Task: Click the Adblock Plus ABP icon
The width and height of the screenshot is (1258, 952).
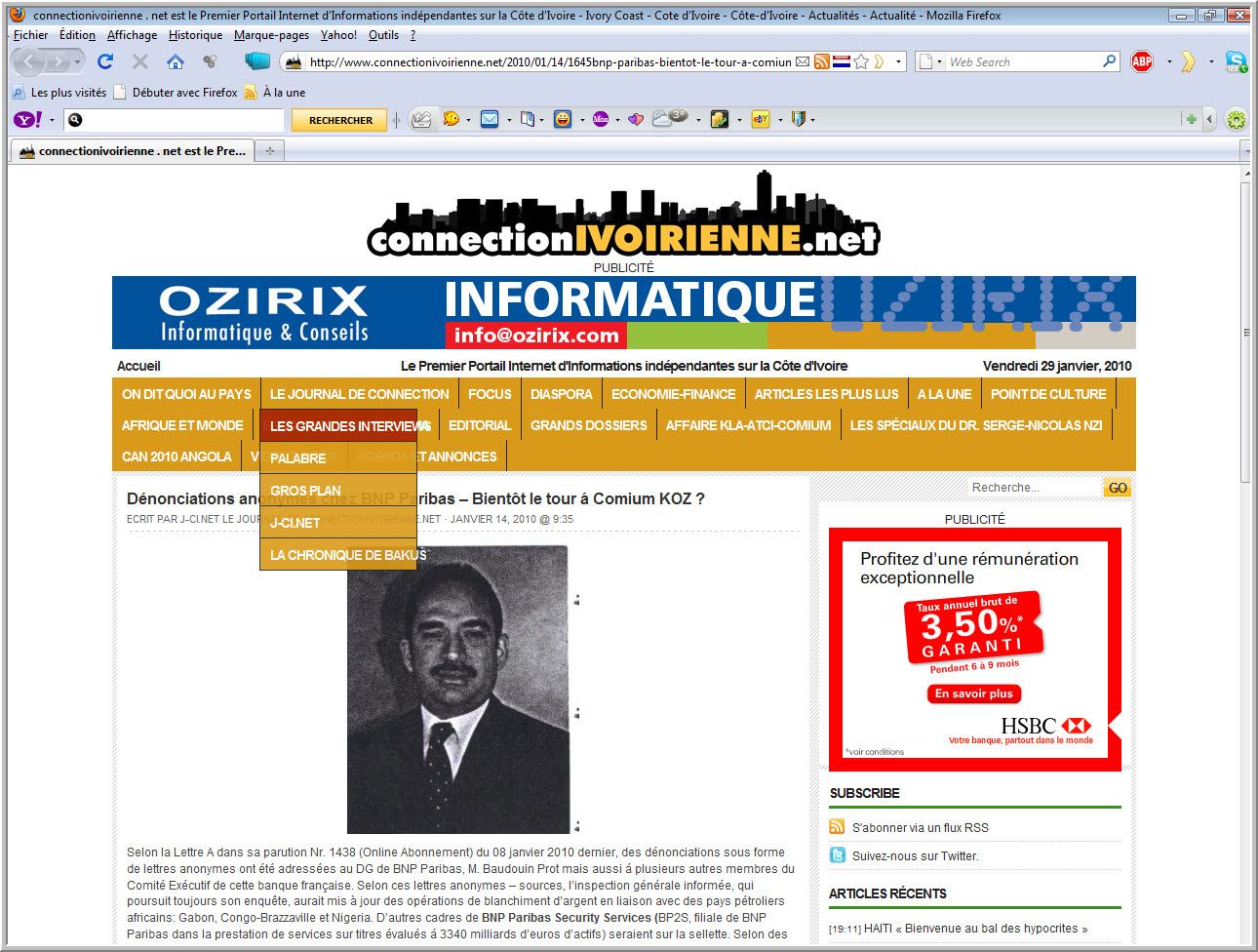Action: [x=1142, y=61]
